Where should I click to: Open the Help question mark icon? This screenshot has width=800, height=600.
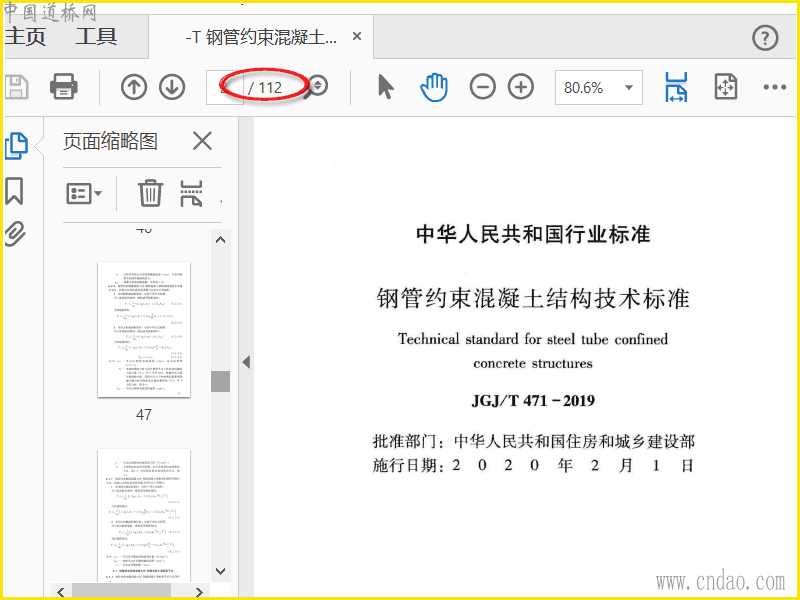tap(765, 38)
